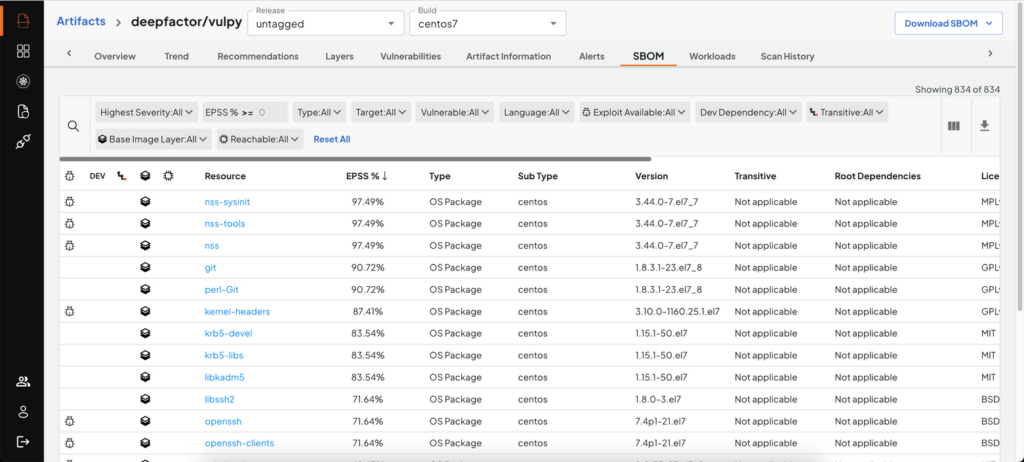Click base layer icon in krb5-devel row
The width and height of the screenshot is (1024, 462).
pyautogui.click(x=145, y=333)
